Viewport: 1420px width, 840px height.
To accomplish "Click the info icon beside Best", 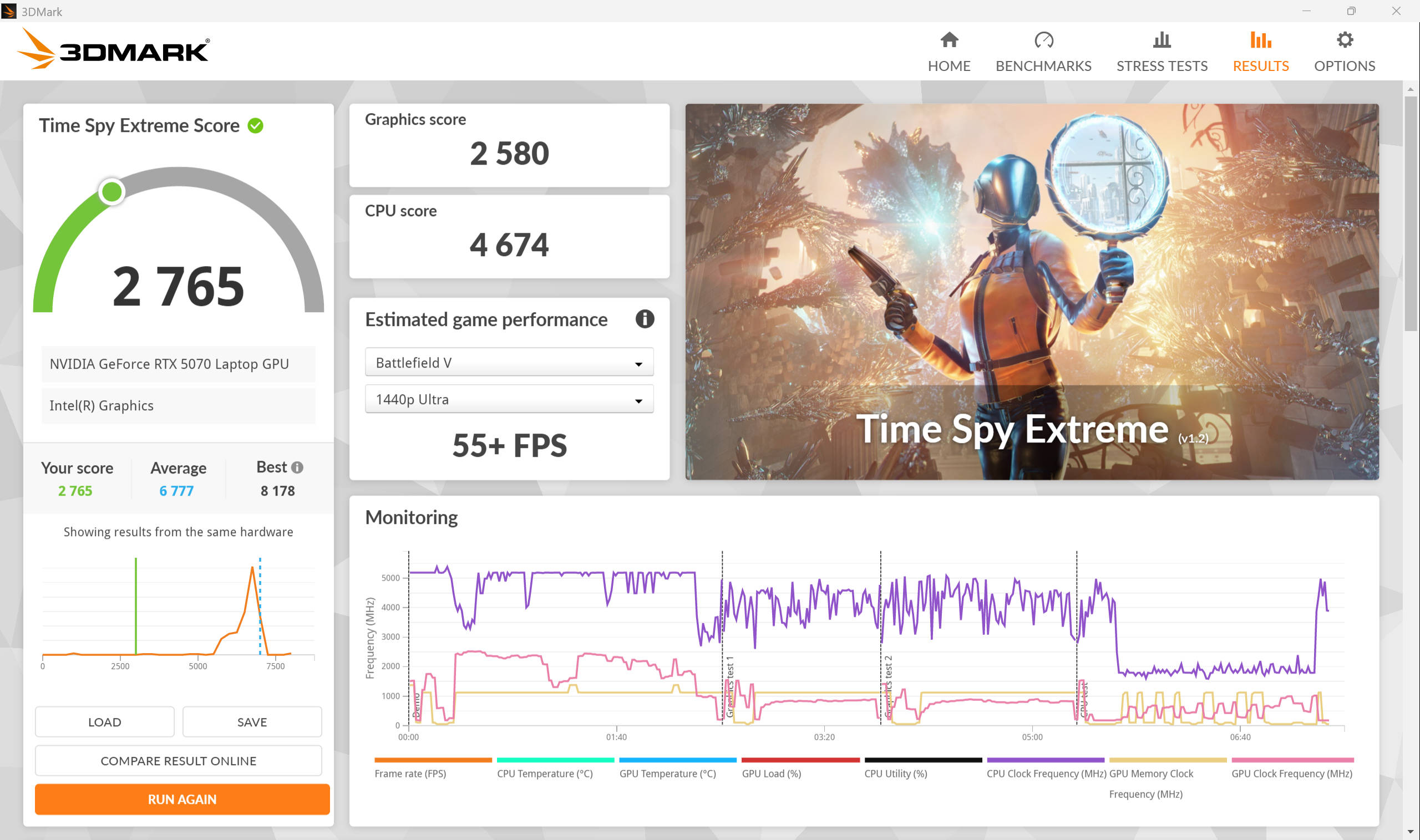I will (297, 467).
